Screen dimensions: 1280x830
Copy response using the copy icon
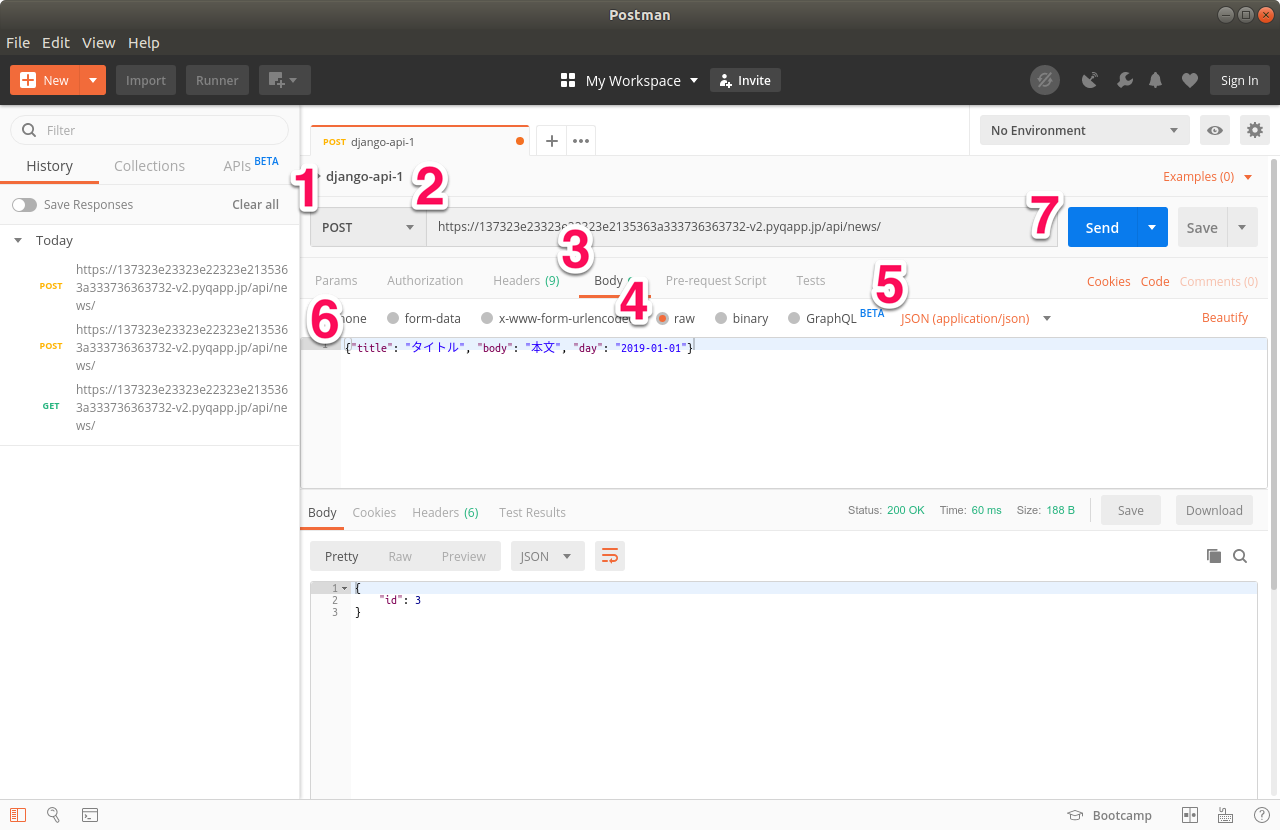(x=1214, y=556)
